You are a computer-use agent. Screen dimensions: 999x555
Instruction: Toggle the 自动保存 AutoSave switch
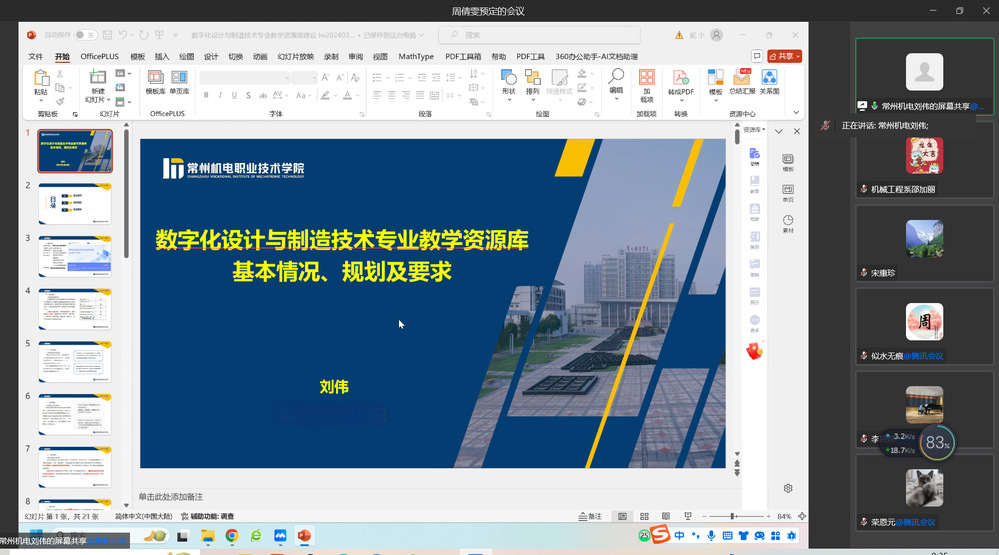[x=85, y=35]
